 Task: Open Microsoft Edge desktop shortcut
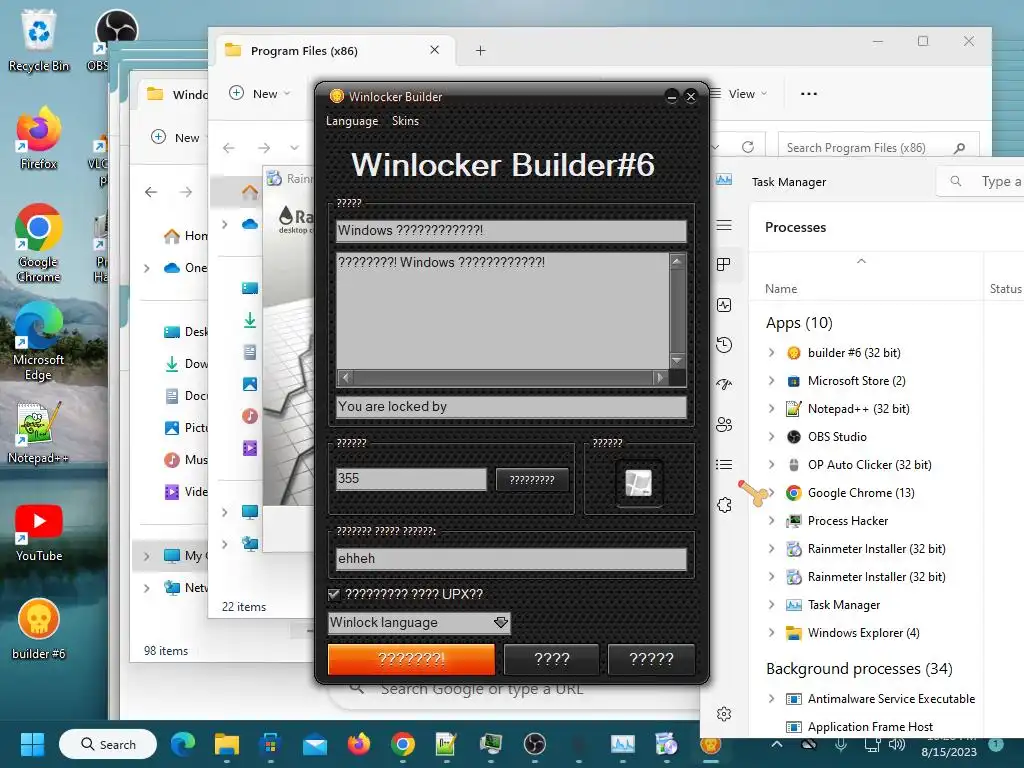pos(39,341)
